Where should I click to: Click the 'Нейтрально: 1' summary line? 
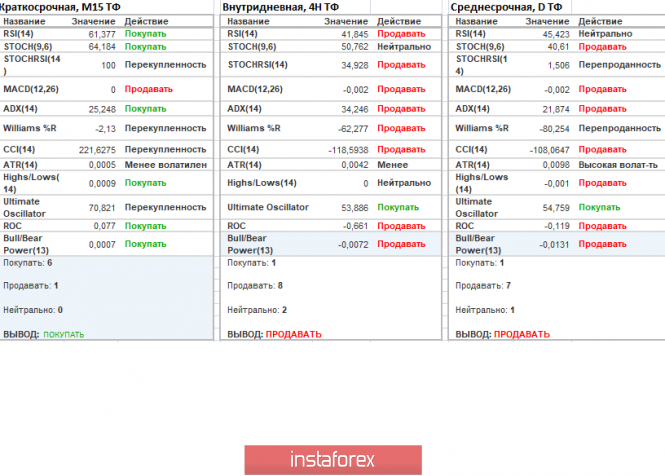(x=485, y=310)
